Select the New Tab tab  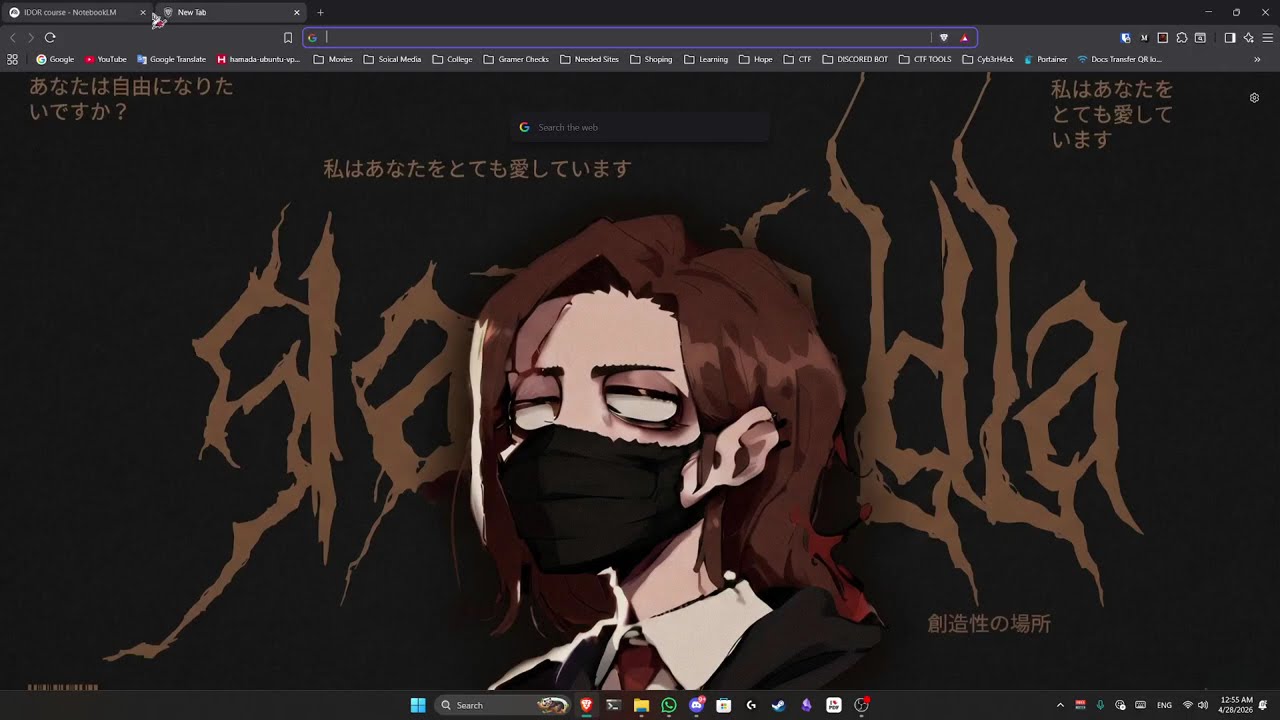pyautogui.click(x=230, y=12)
